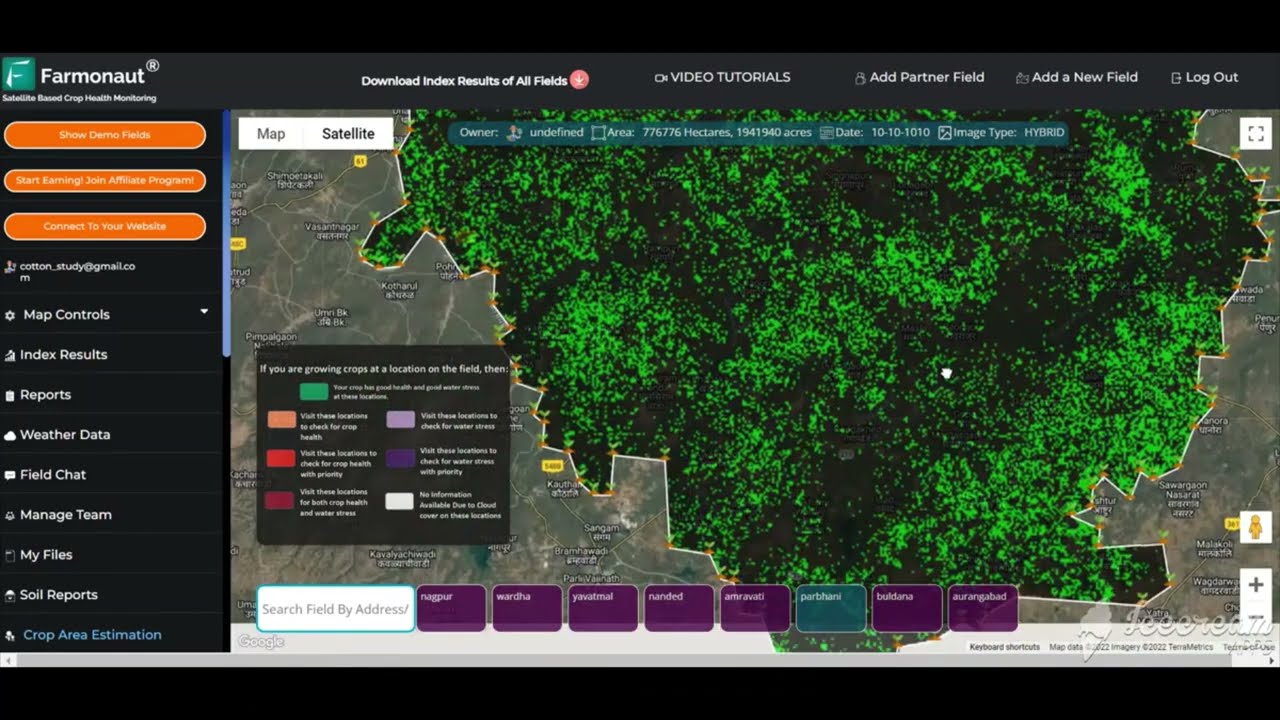The image size is (1280, 720).
Task: Zoom in with the map plus button
Action: (1255, 585)
